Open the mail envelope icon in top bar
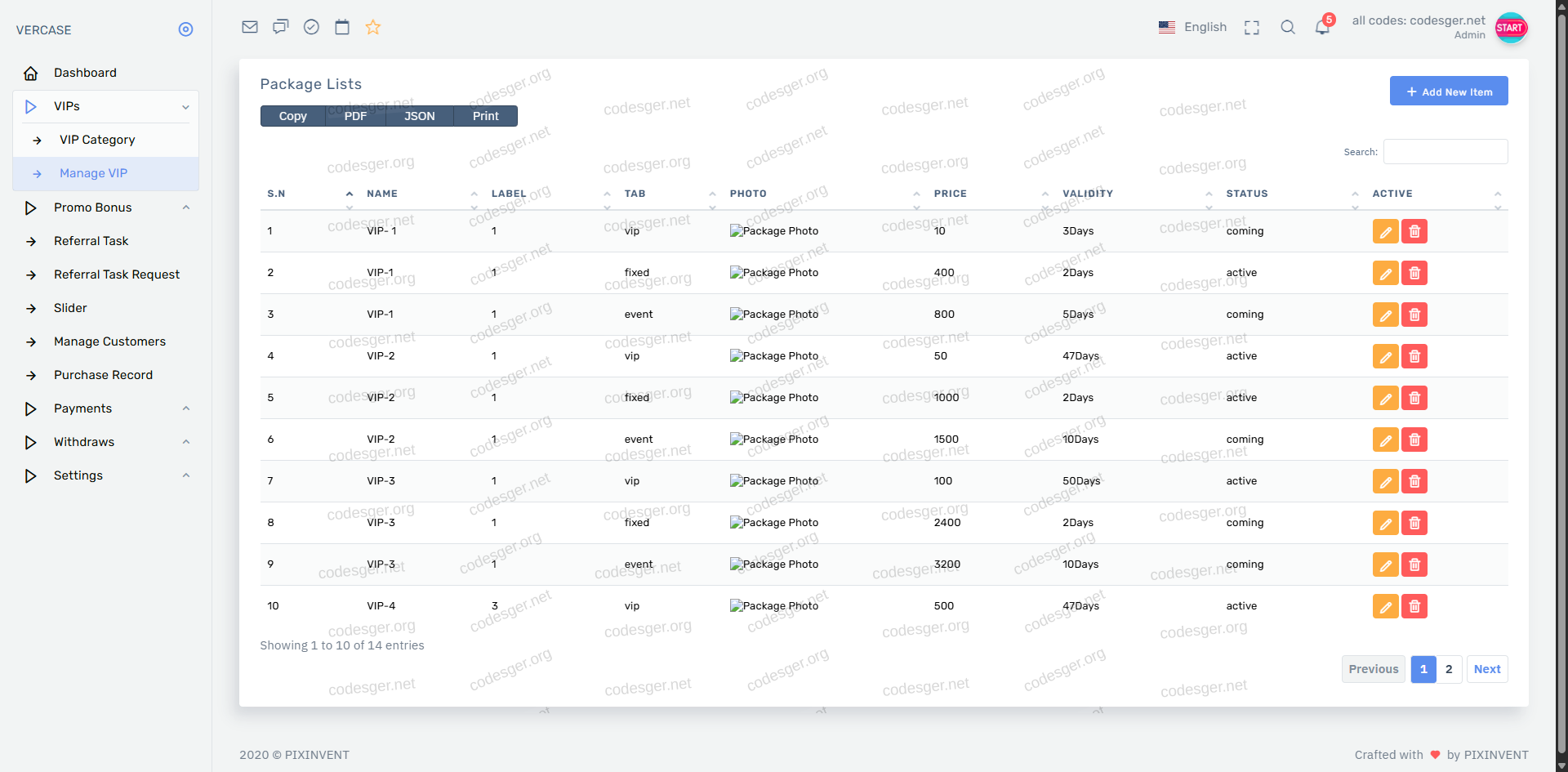Screen dimensions: 1568x772 click(250, 27)
